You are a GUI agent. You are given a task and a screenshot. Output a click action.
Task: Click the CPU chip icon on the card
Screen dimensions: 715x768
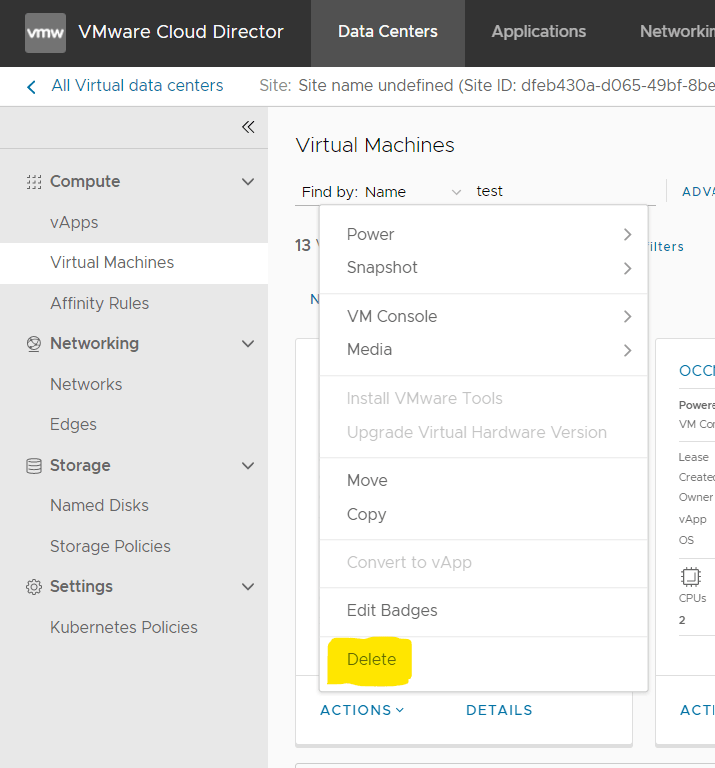click(691, 576)
